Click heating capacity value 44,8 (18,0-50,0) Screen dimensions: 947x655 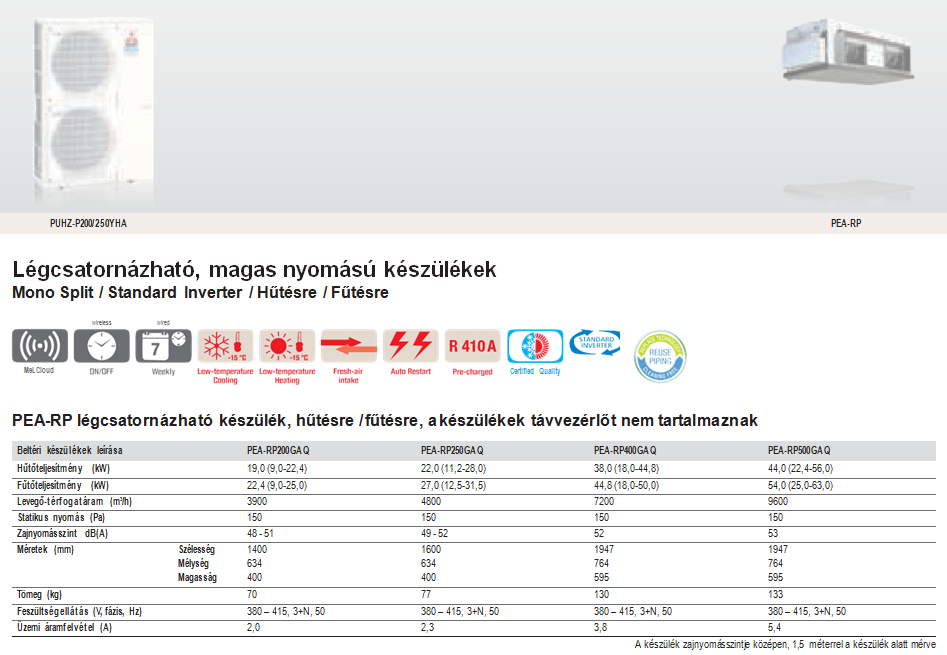point(626,485)
